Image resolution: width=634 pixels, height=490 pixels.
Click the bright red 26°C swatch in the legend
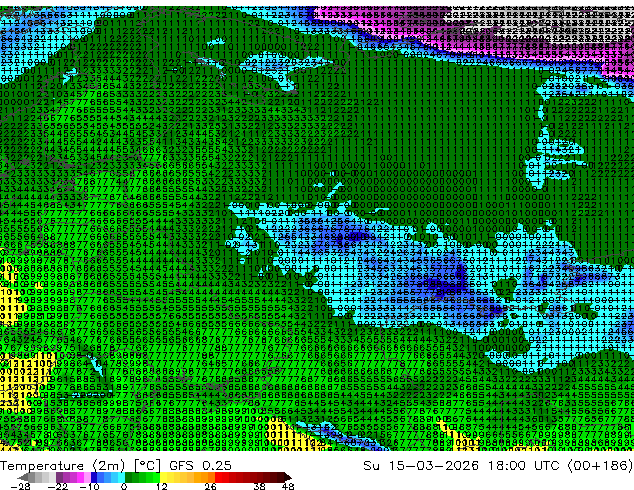coord(218,477)
